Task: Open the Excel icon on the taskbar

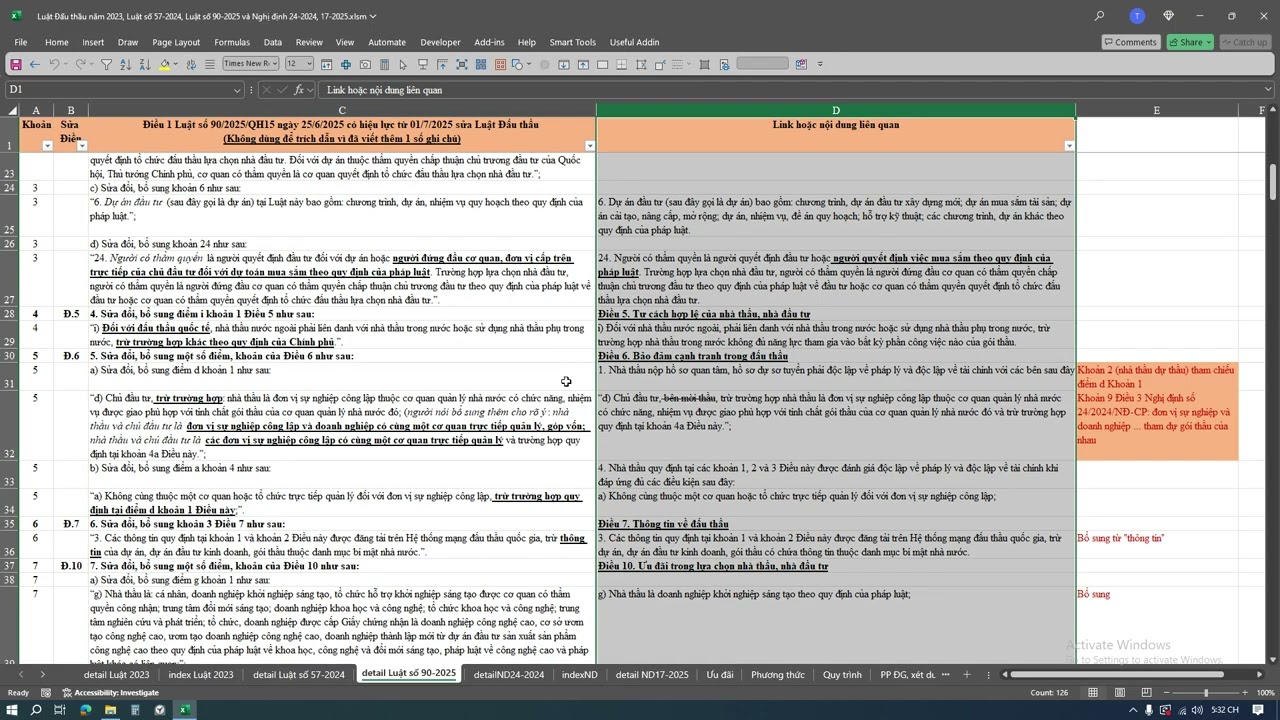Action: (184, 710)
